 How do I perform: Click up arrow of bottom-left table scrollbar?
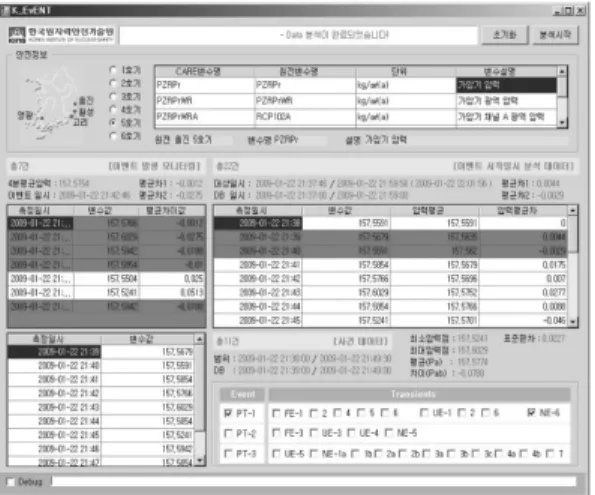pos(200,339)
